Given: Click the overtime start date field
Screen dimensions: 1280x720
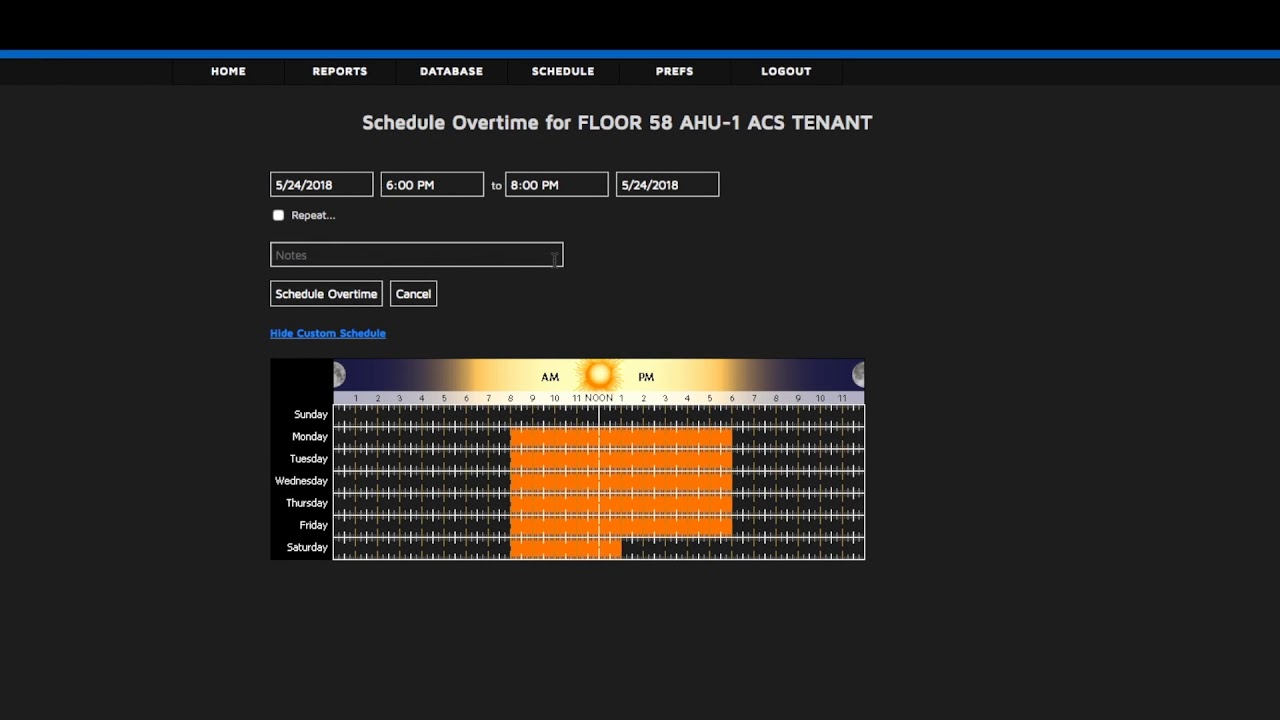Looking at the screenshot, I should pyautogui.click(x=321, y=185).
